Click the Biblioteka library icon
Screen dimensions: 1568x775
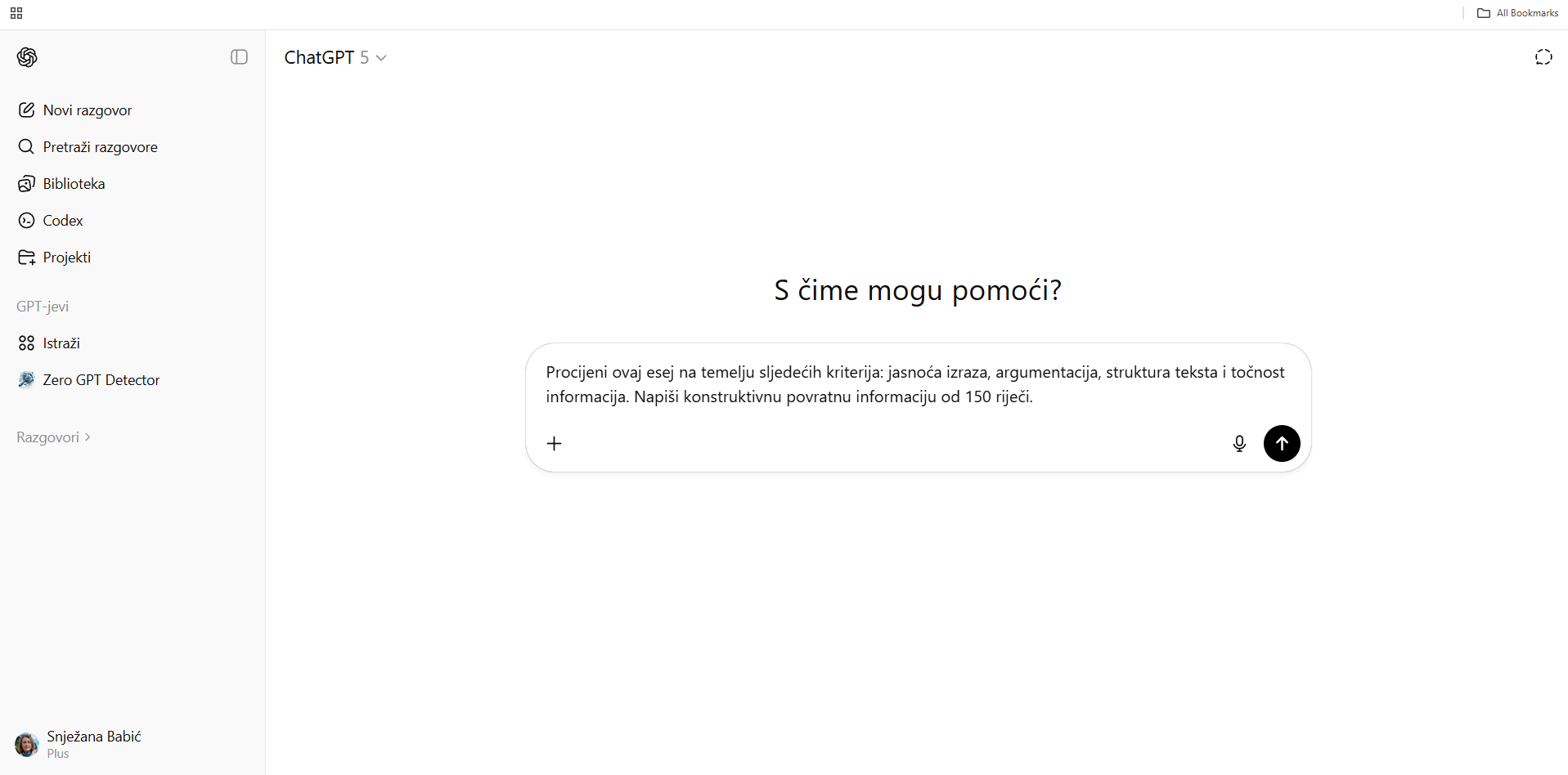point(26,184)
